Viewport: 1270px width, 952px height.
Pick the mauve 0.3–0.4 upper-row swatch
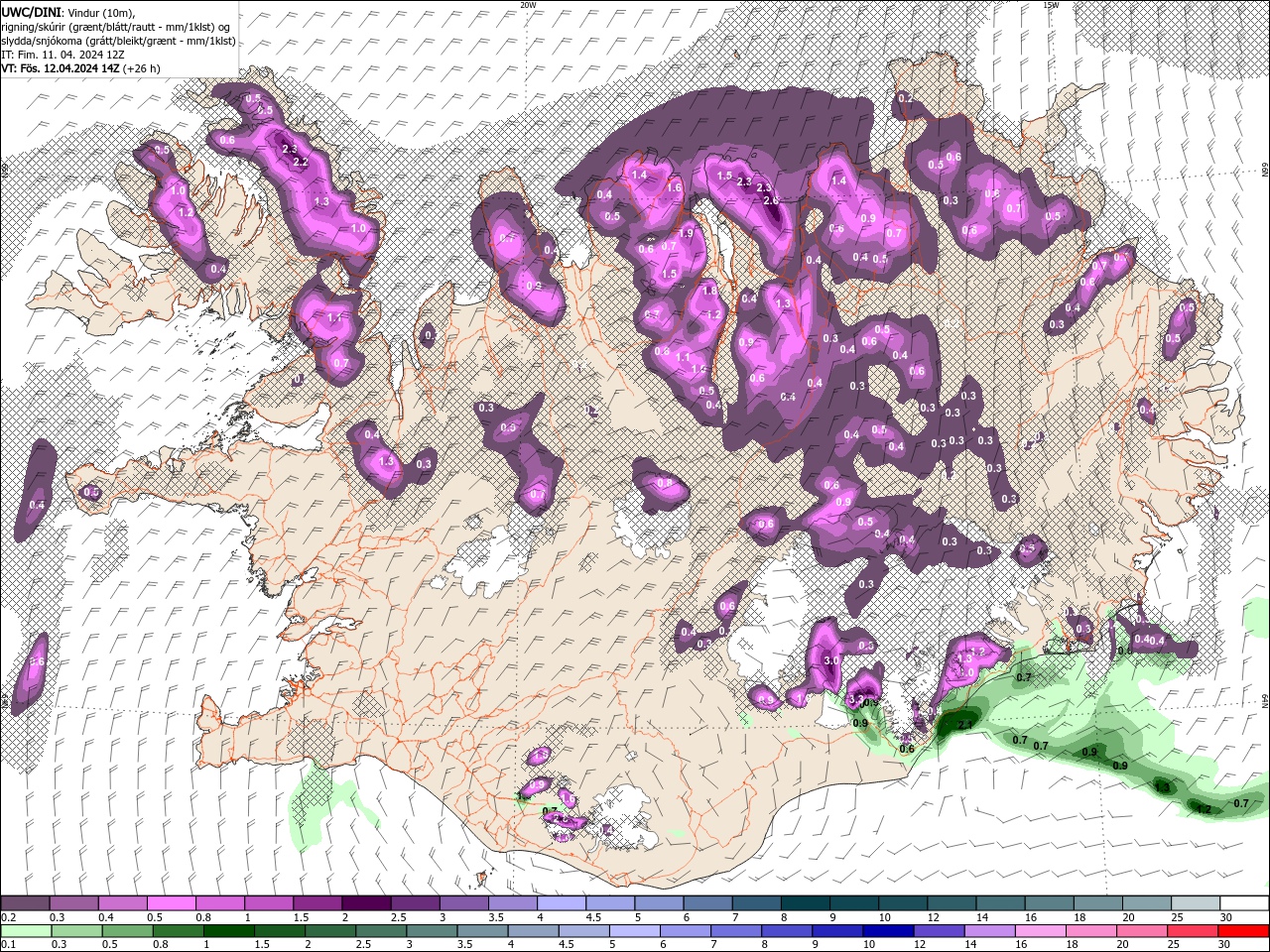pyautogui.click(x=73, y=903)
